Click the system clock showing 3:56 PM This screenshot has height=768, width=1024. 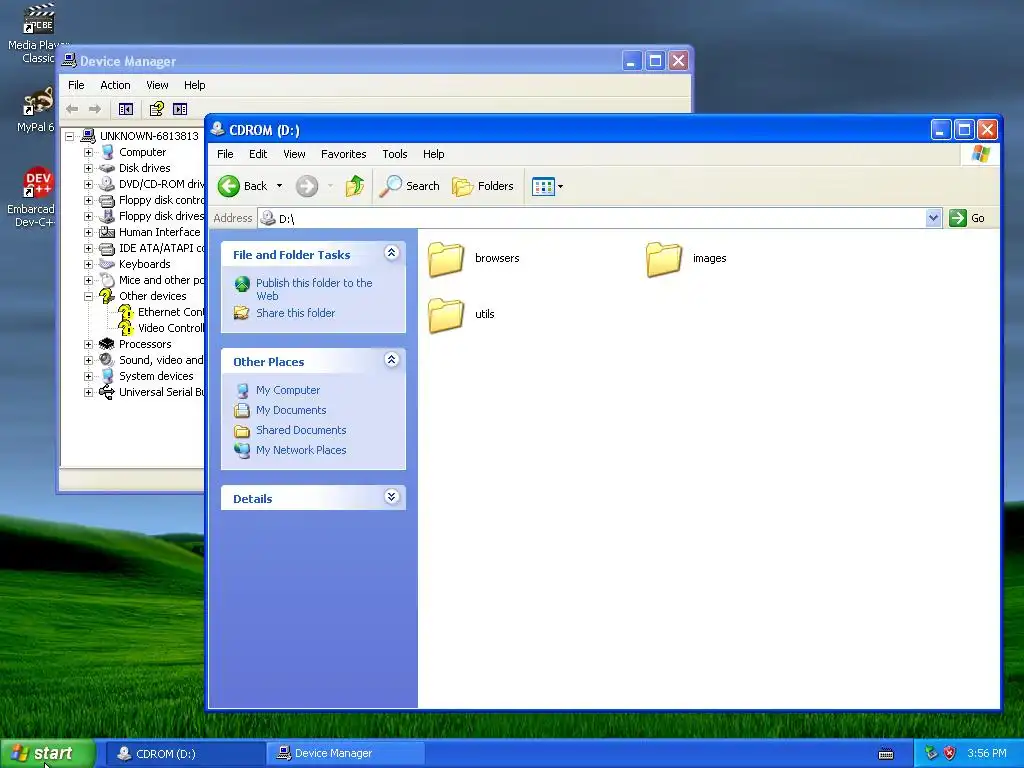click(x=987, y=754)
